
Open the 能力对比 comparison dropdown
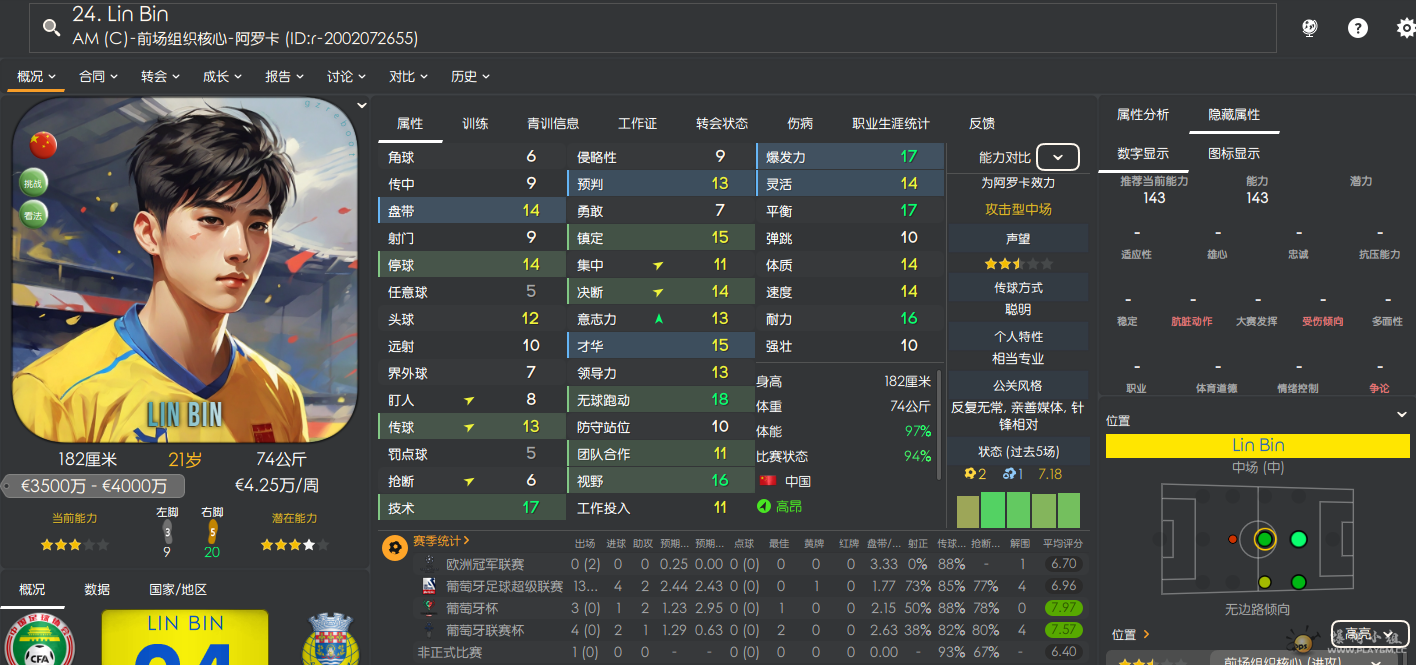point(1057,158)
